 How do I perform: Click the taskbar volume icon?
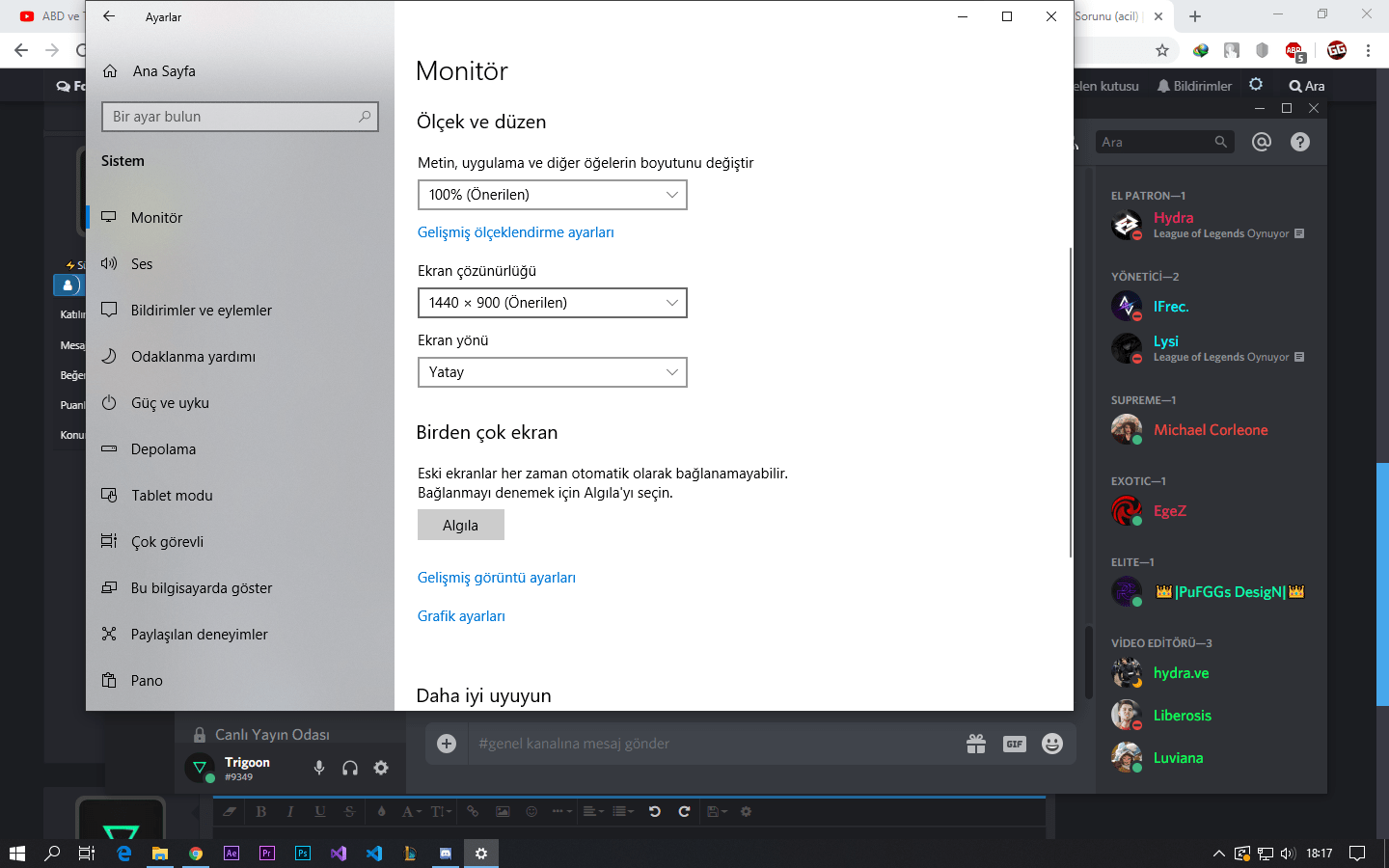(1288, 853)
